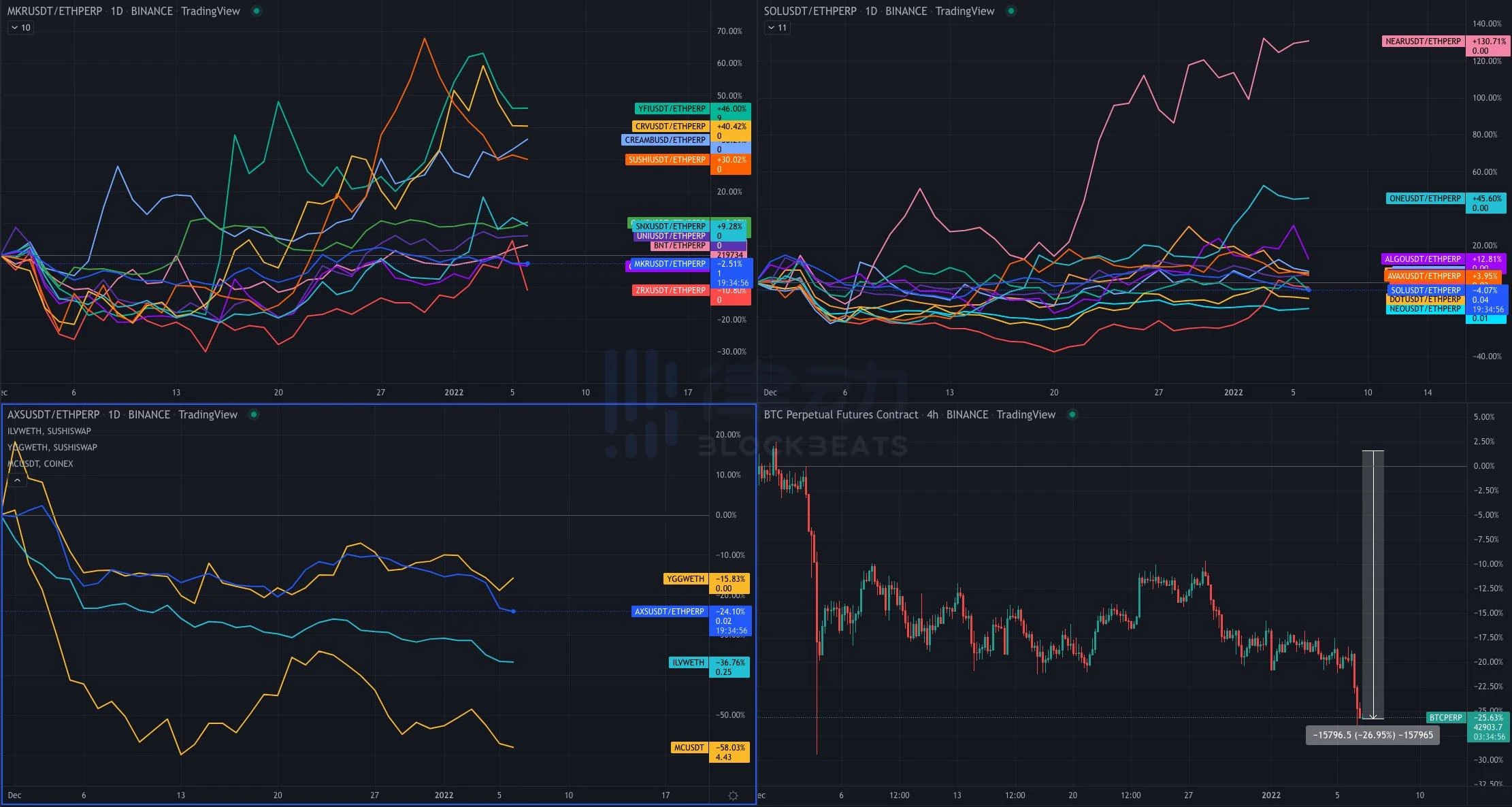Click the market status dot in SOLUSDT/ETHPERP chart header

[1011, 11]
